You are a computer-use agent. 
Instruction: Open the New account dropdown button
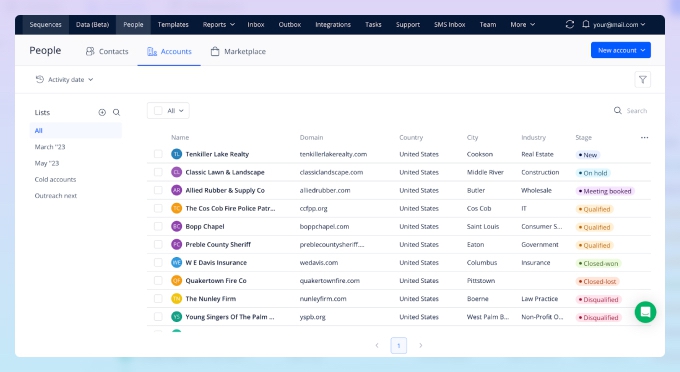621,50
